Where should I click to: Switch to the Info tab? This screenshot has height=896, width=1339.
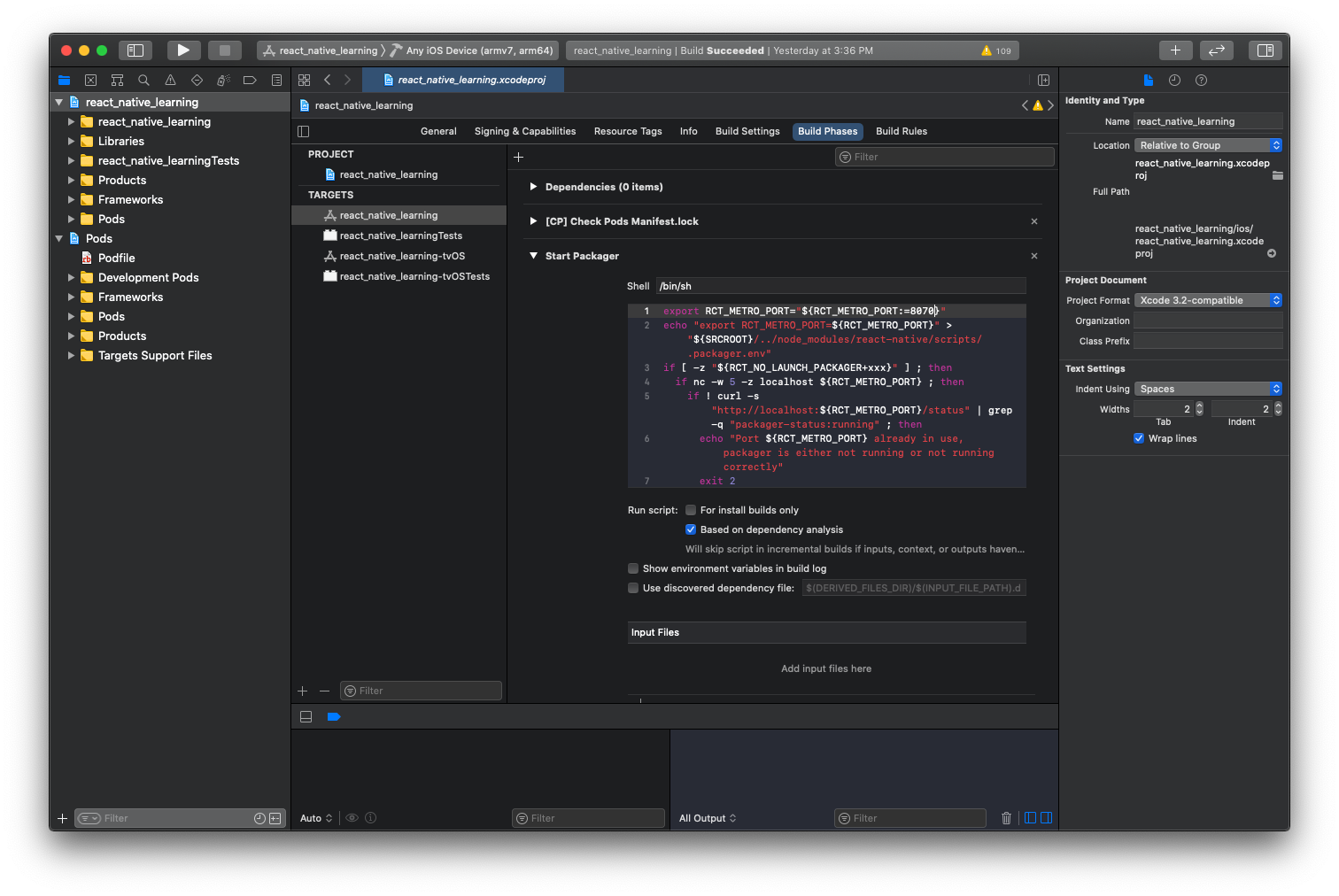click(x=688, y=131)
